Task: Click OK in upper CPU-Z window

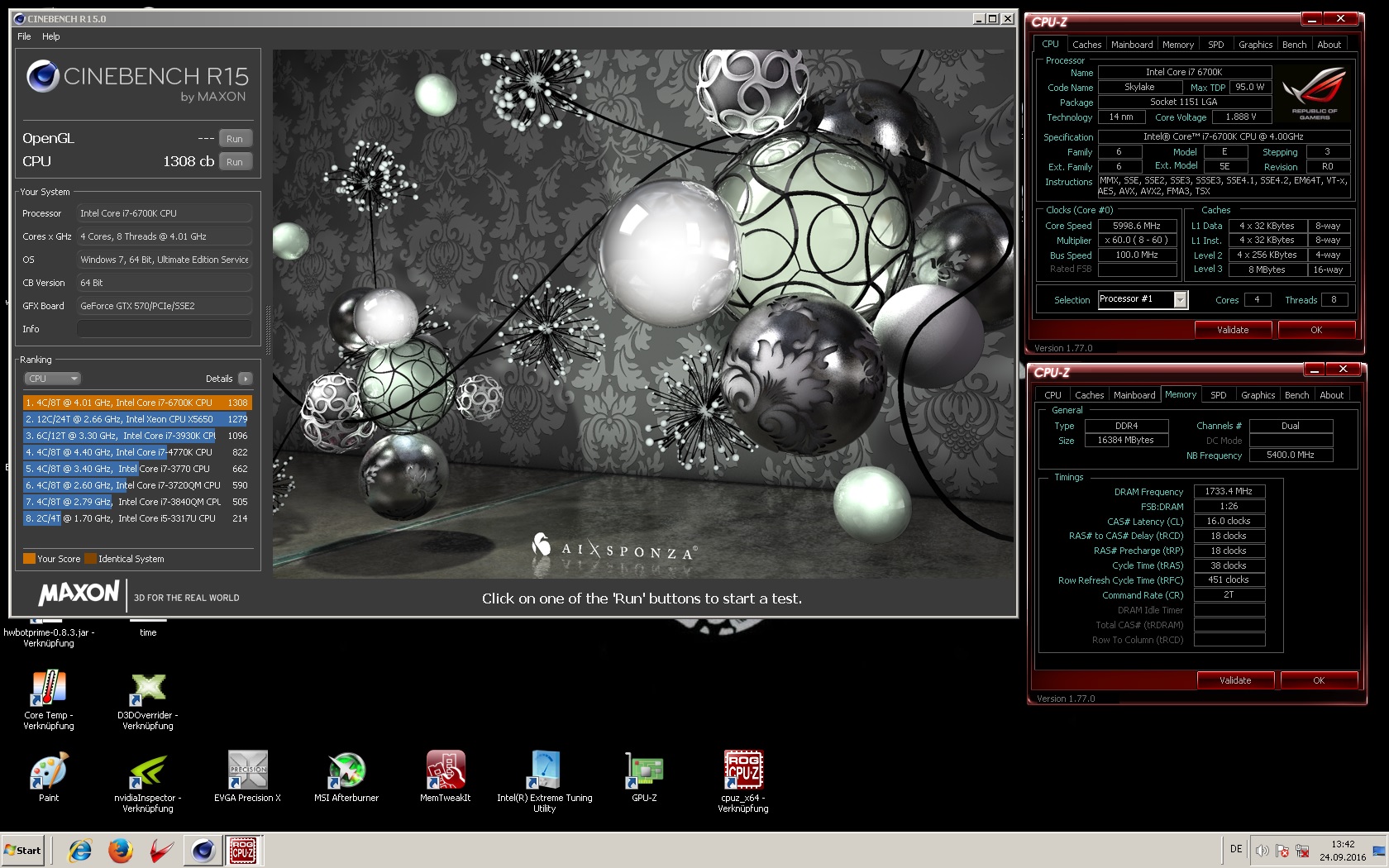Action: pos(1316,330)
